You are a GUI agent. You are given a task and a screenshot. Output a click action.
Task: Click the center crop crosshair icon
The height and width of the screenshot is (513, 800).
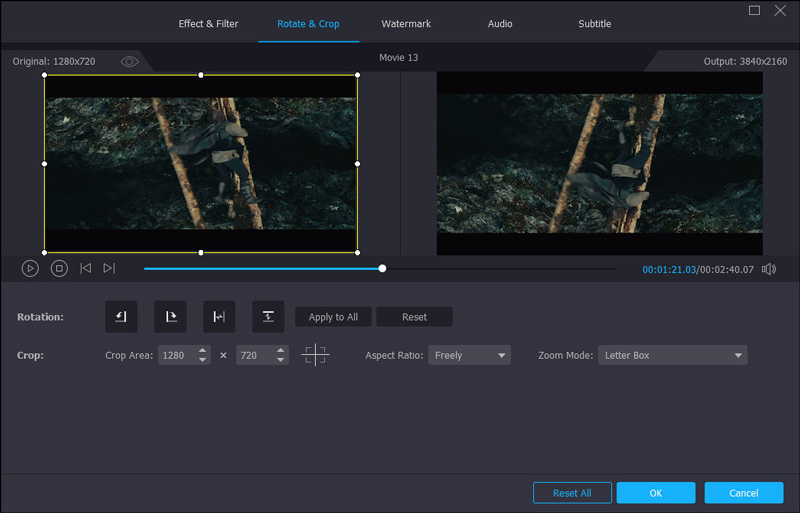315,355
